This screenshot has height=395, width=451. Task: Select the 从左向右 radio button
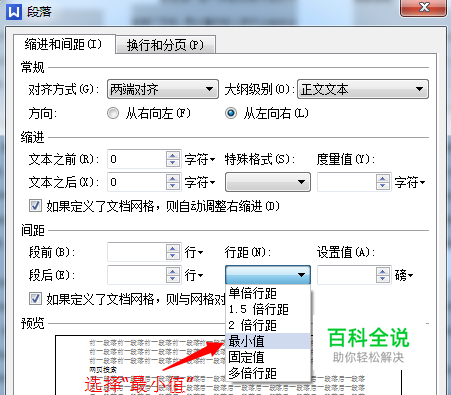(x=231, y=113)
